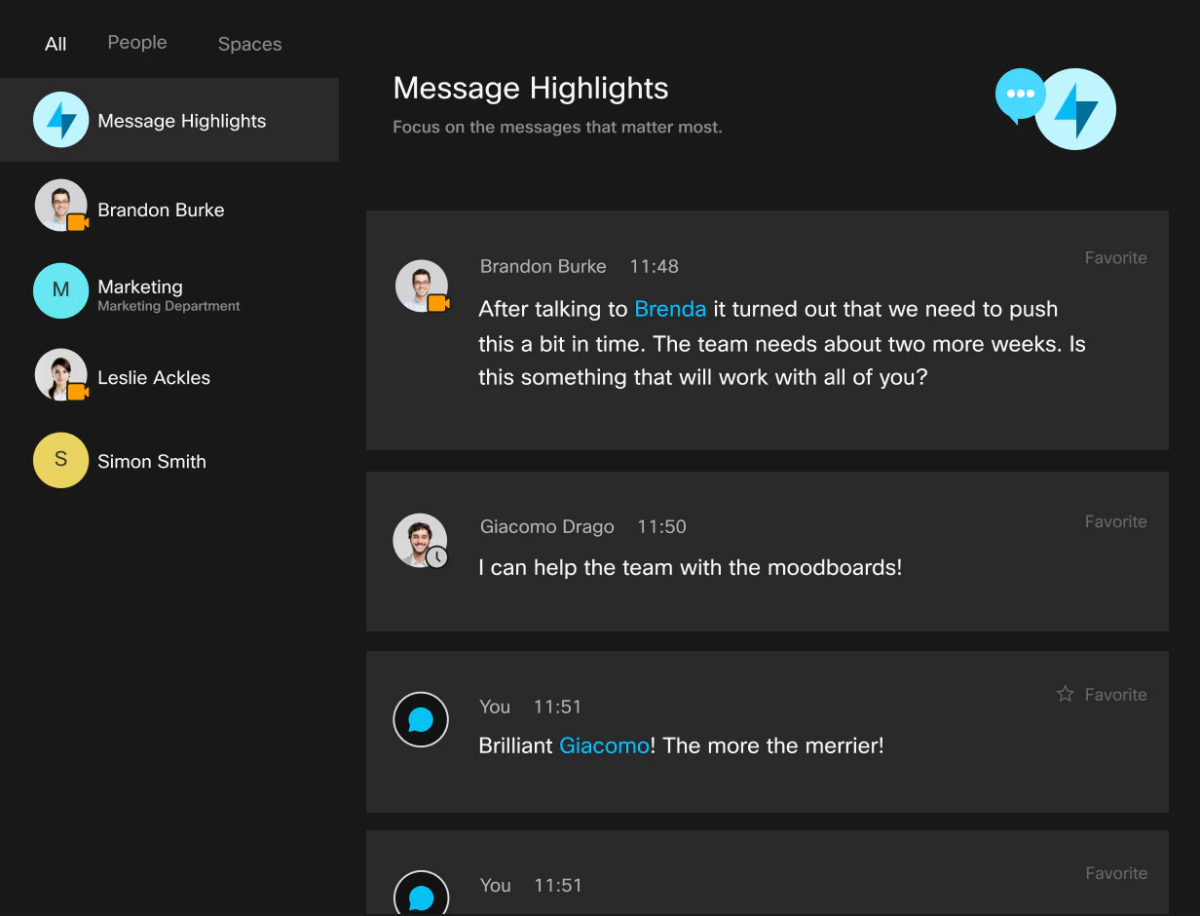The width and height of the screenshot is (1200, 916).
Task: Favorite Brandon Burke's 11:48 message
Action: pos(1115,258)
